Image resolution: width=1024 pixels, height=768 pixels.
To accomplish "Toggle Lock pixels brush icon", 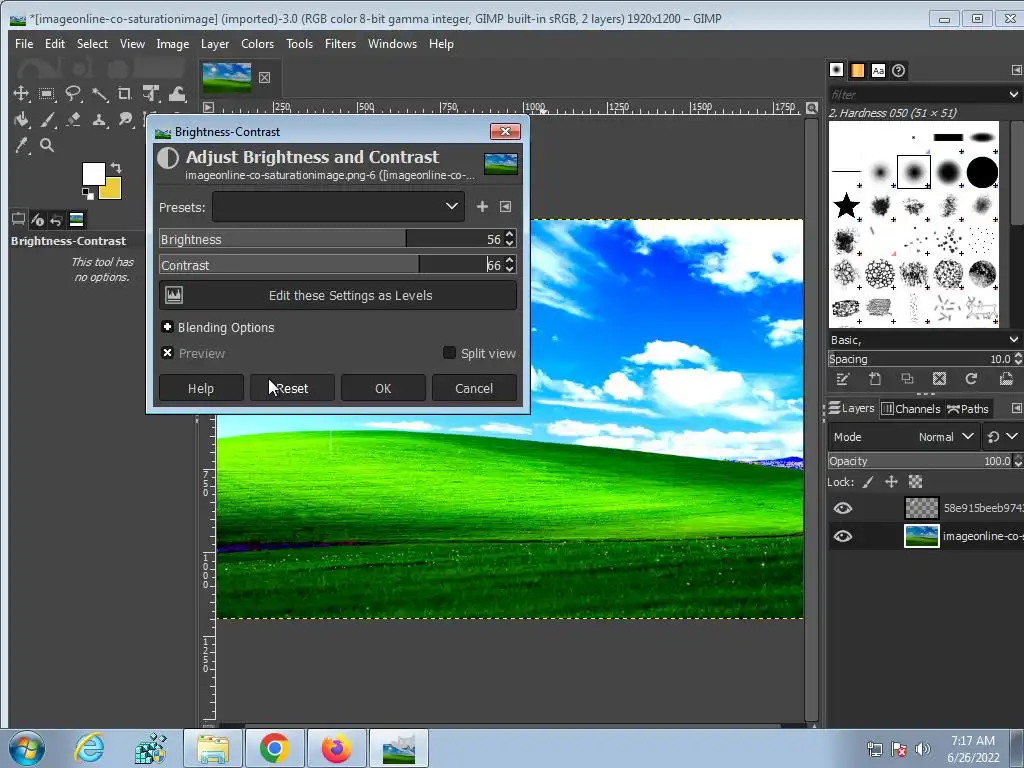I will [868, 482].
